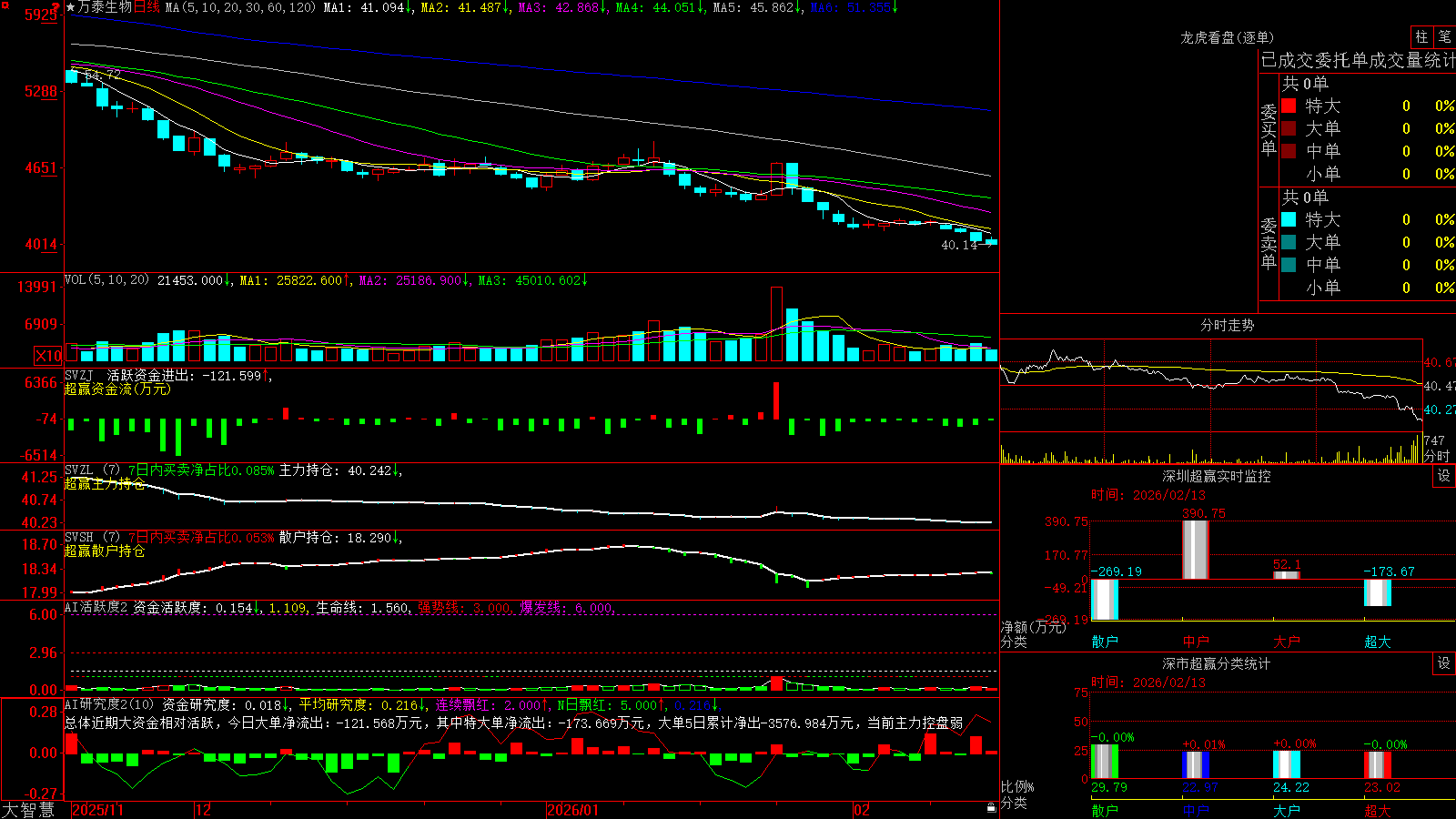Screen dimensions: 1456x819
Task: Click the cyan 特大 sell-order color swatch
Action: pos(1289,219)
